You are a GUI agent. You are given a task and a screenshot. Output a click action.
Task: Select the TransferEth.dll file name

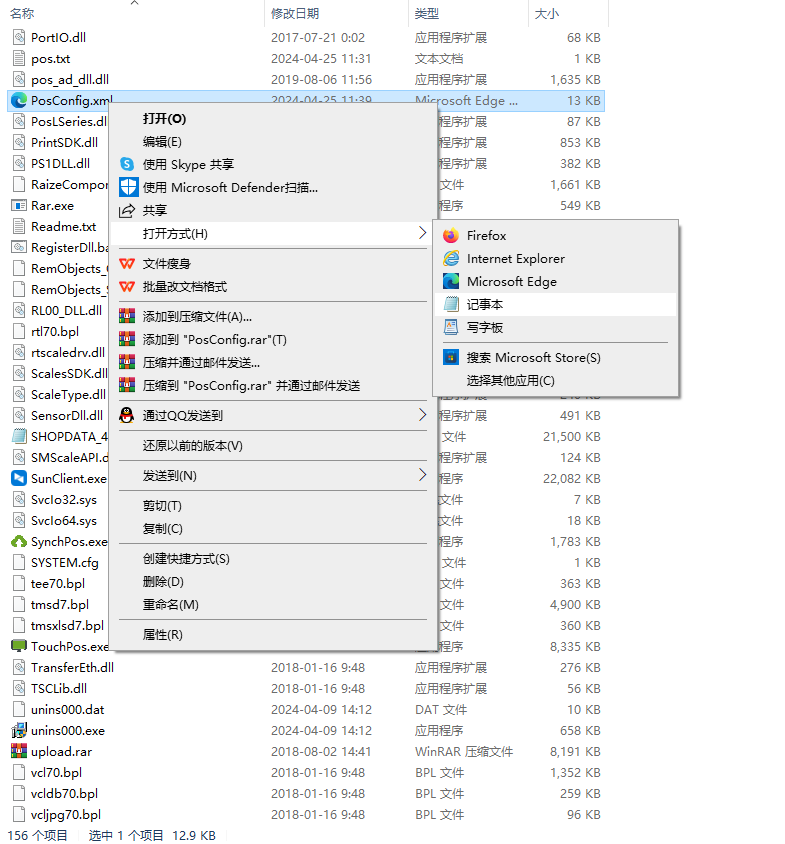pos(72,667)
